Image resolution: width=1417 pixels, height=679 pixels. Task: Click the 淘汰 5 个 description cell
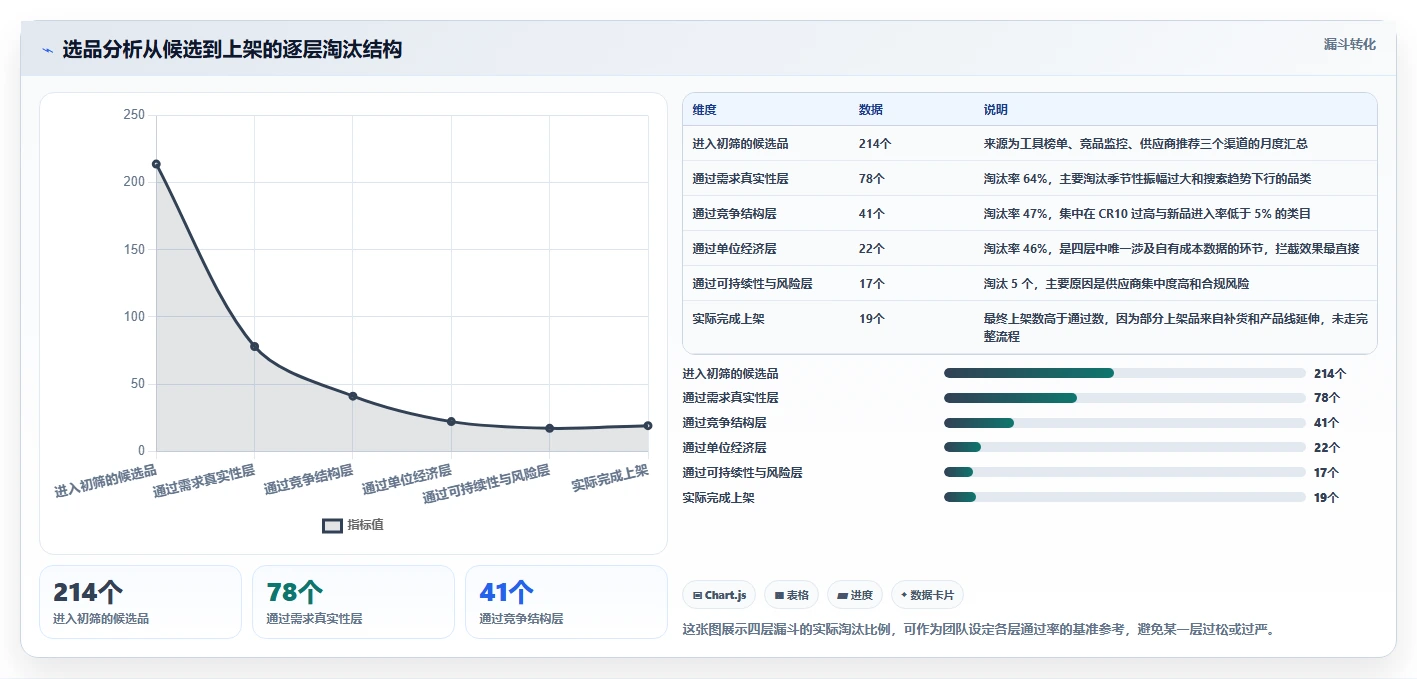tap(1175, 283)
